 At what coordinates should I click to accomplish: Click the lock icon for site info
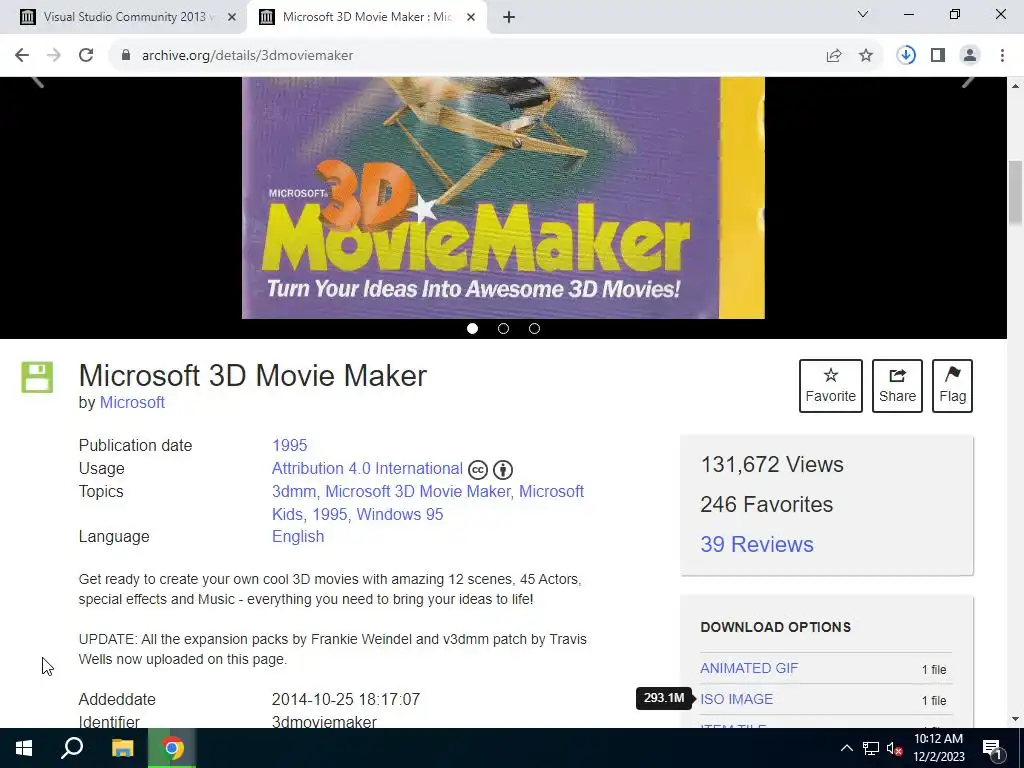coord(126,56)
